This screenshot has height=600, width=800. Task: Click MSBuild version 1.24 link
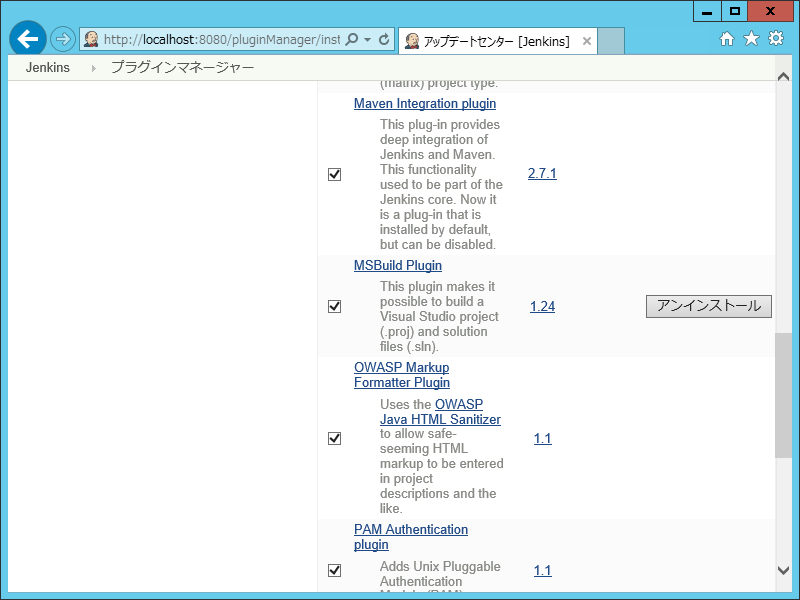(542, 306)
